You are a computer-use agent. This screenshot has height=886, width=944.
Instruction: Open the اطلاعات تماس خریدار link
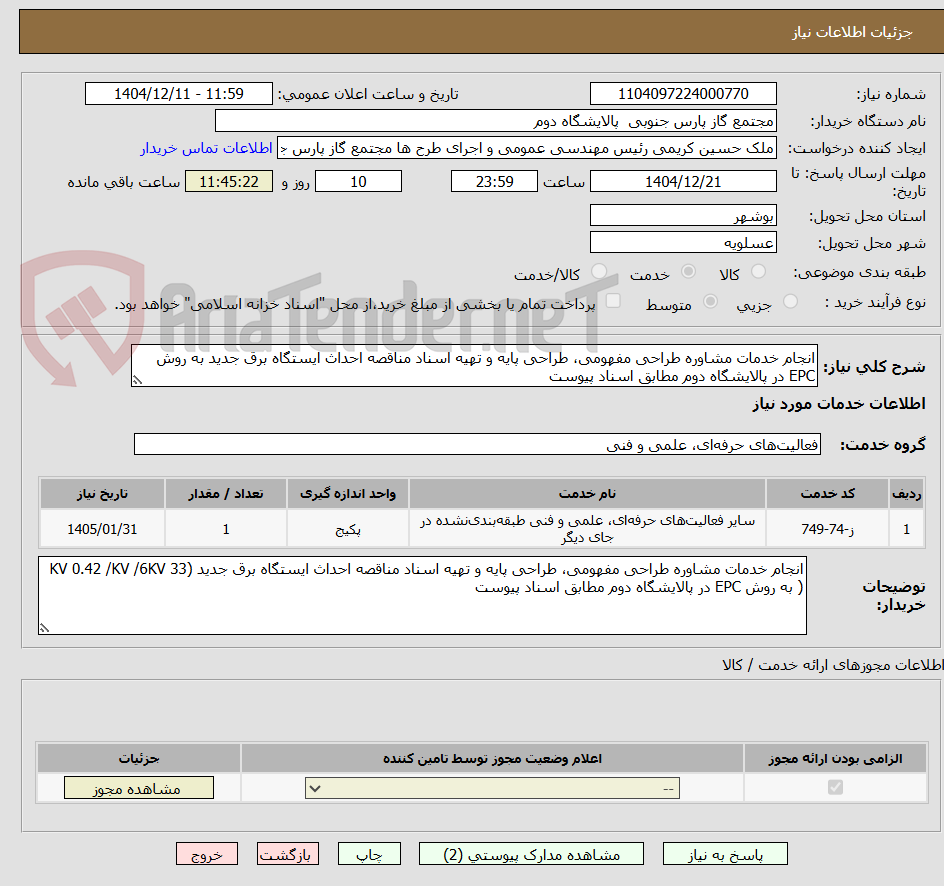pos(206,148)
